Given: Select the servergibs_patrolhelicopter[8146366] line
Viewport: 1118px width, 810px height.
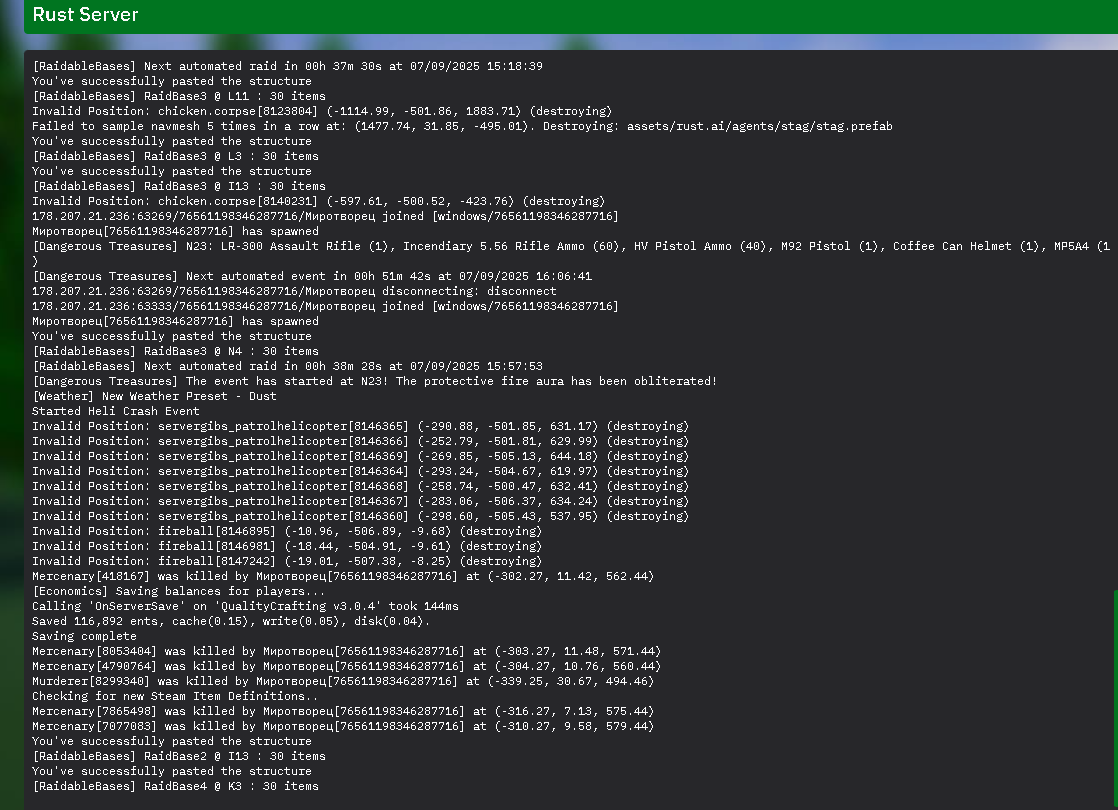Looking at the screenshot, I should click(x=361, y=441).
